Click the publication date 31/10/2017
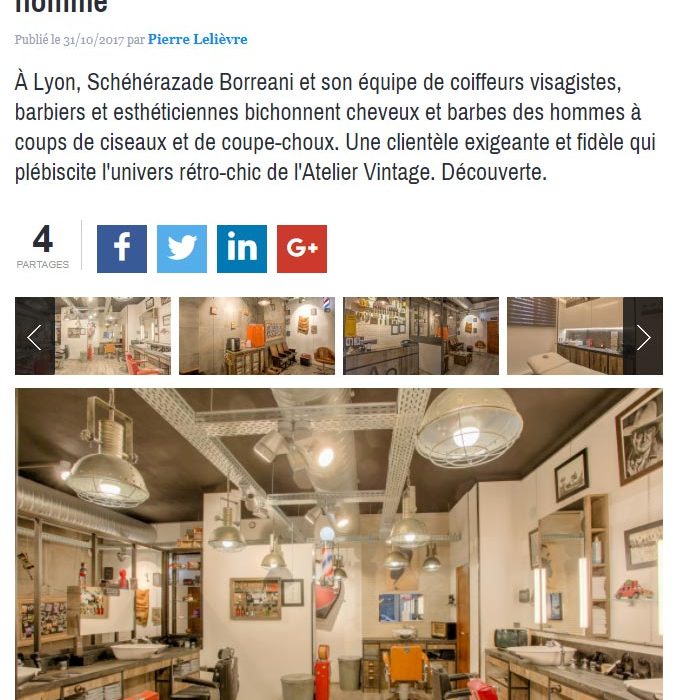The width and height of the screenshot is (678, 700). tap(93, 40)
